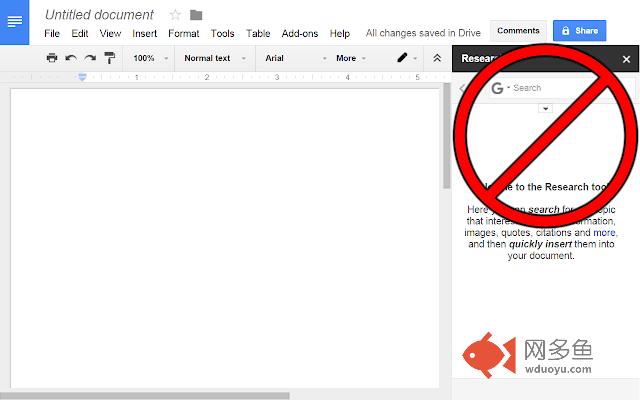Open the Edit menu
The height and width of the screenshot is (400, 640).
pos(80,33)
